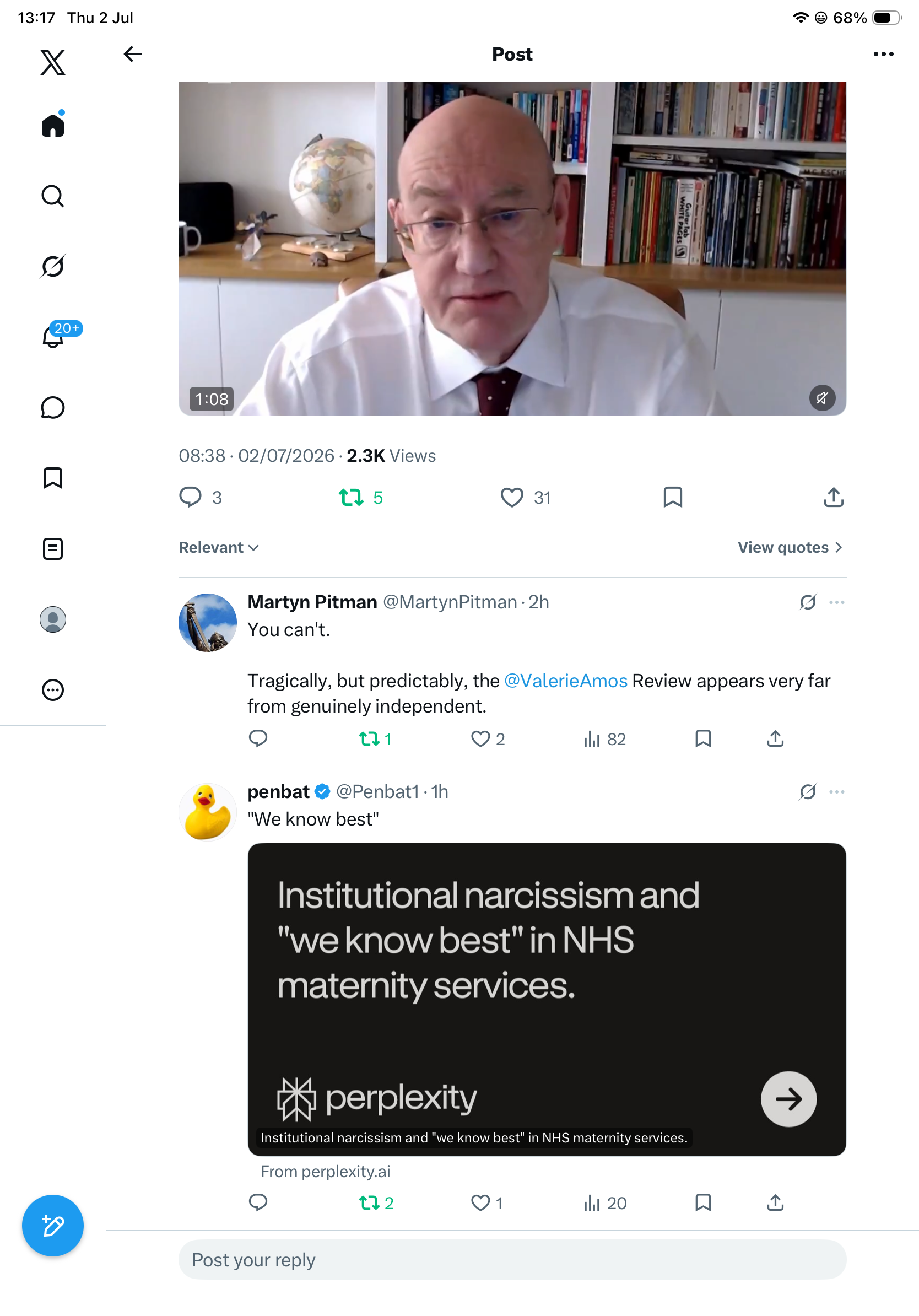Click the Post your reply field

pos(512,1259)
